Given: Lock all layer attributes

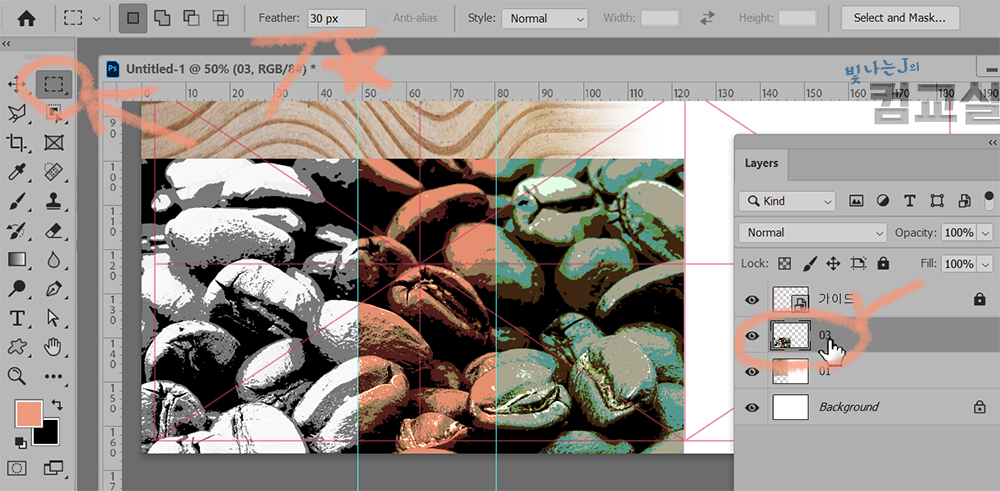Looking at the screenshot, I should [883, 263].
